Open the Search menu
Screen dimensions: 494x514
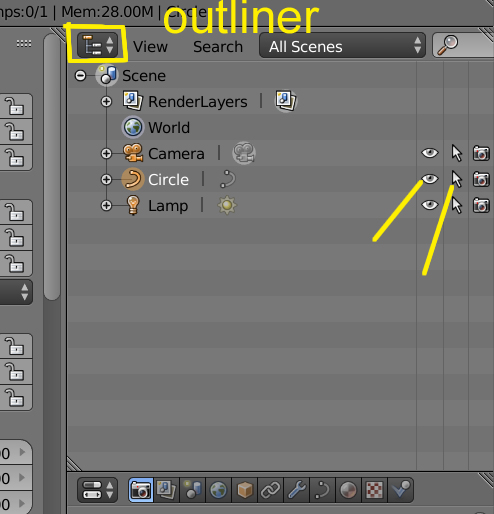pos(218,47)
